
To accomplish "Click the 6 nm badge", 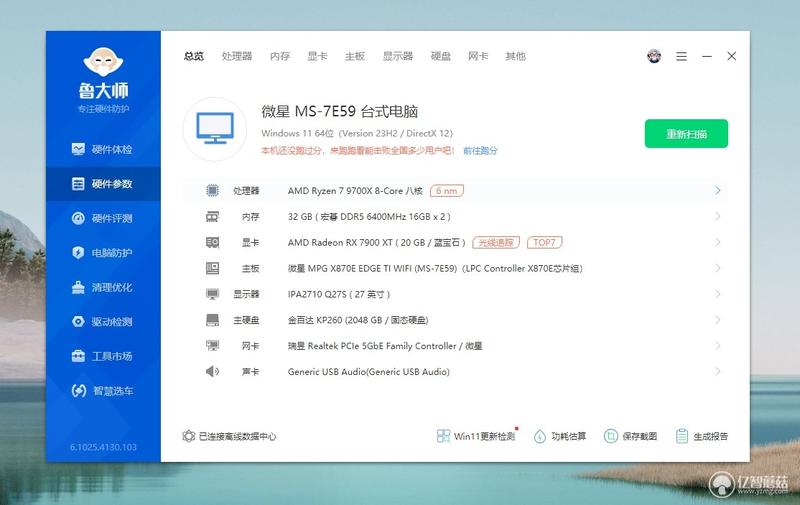I will coord(447,191).
